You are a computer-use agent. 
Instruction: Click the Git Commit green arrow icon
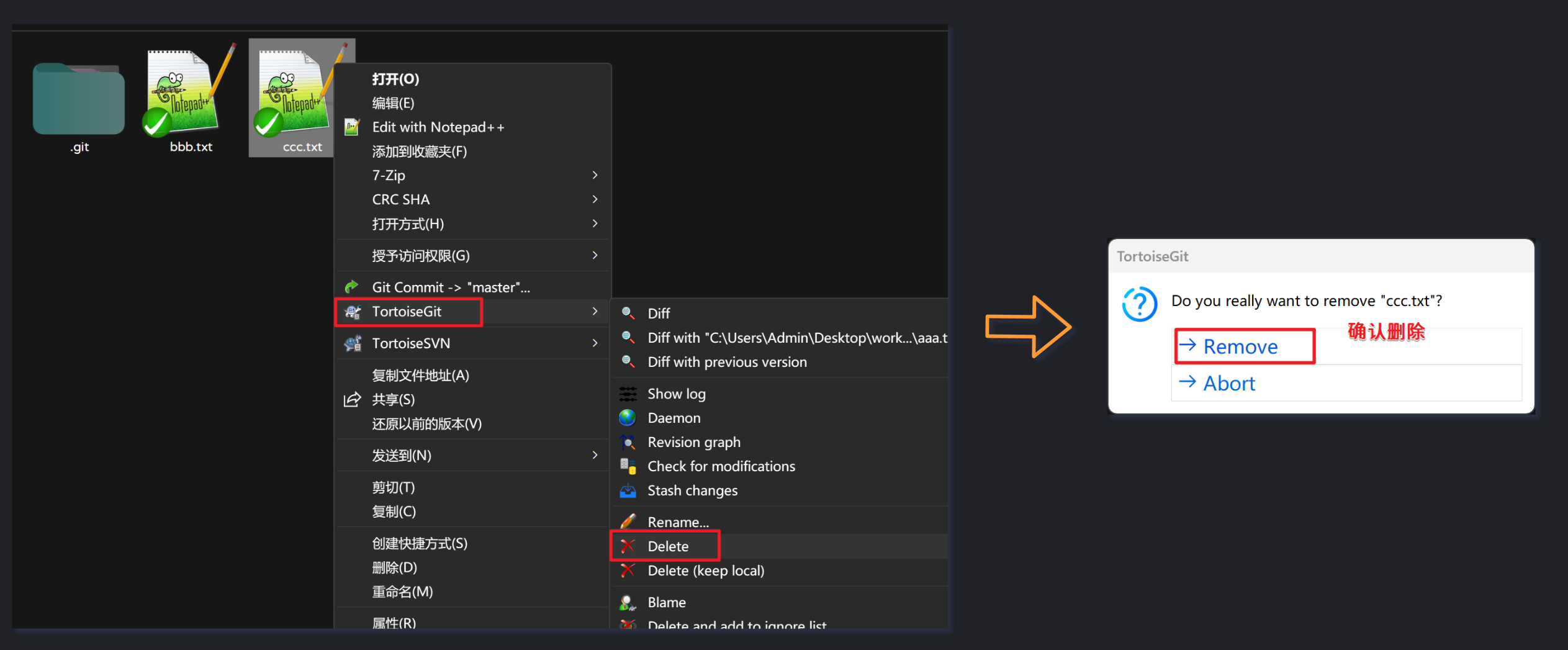(x=352, y=287)
